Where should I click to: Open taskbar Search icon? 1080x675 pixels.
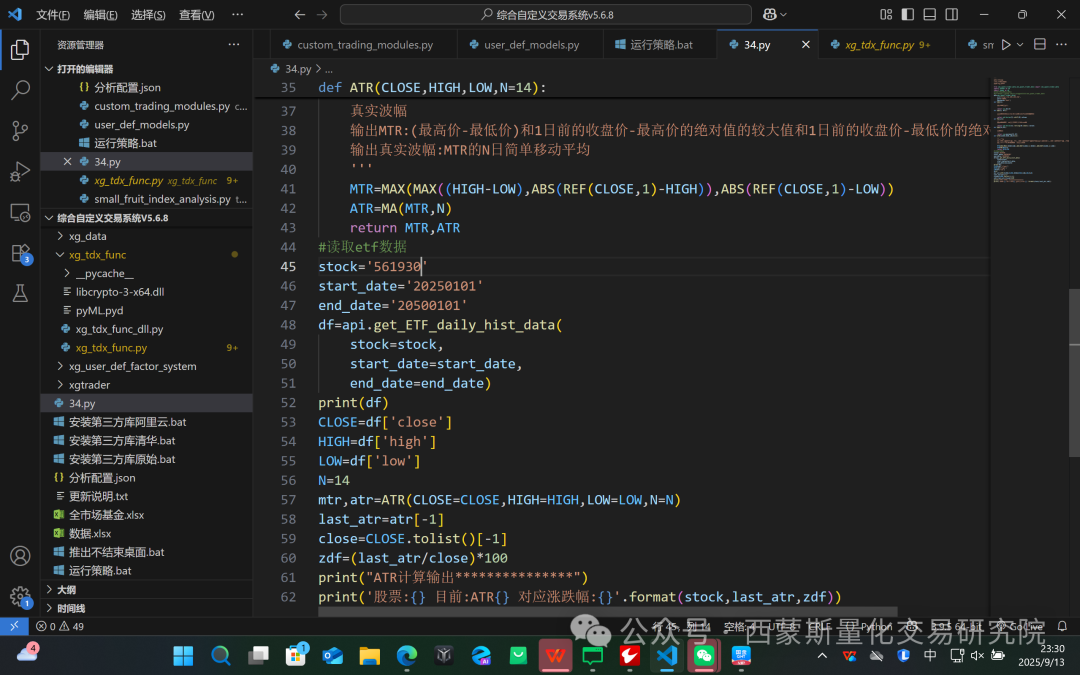220,656
